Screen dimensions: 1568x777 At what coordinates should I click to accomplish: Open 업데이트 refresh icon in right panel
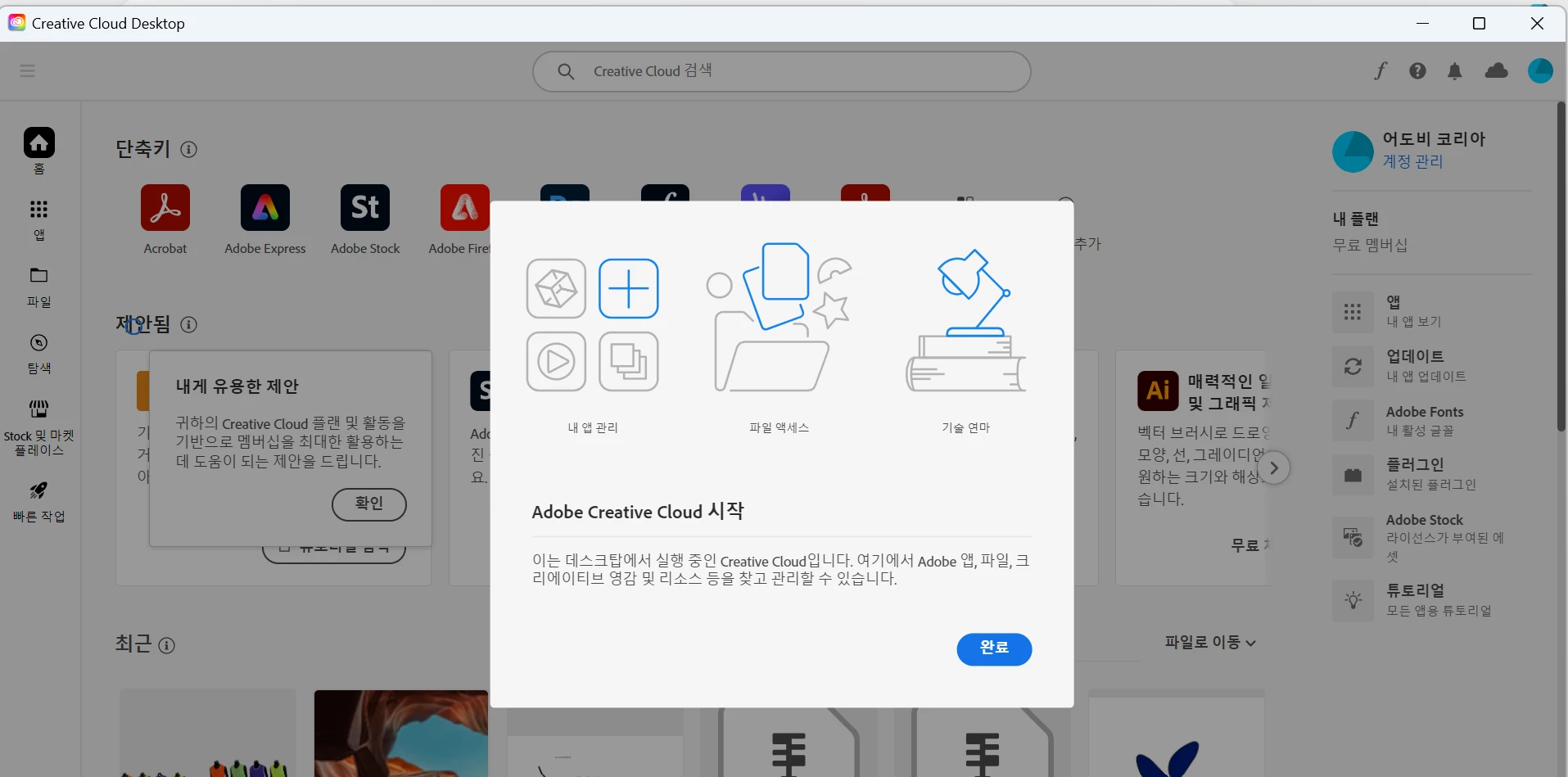(1353, 366)
